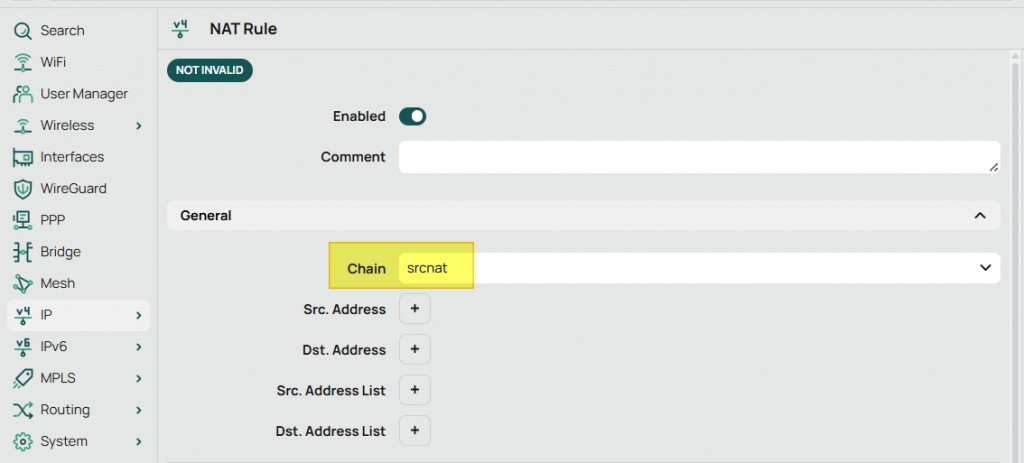This screenshot has width=1024, height=463.
Task: Toggle the Enabled switch off
Action: click(412, 117)
